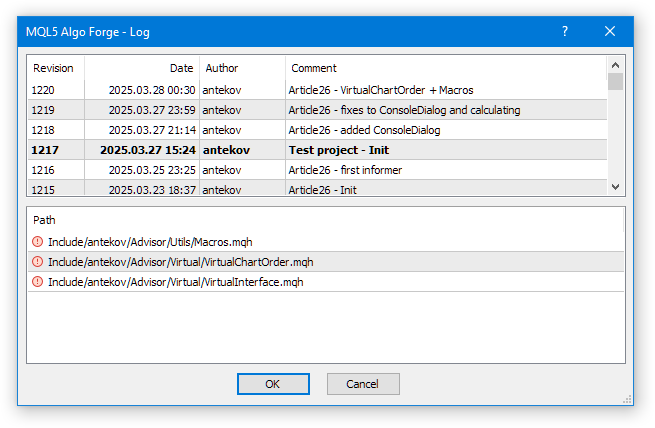Viewport: 655px width, 428px height.
Task: Click date 2025.03.27 23:59
Action: click(x=152, y=110)
